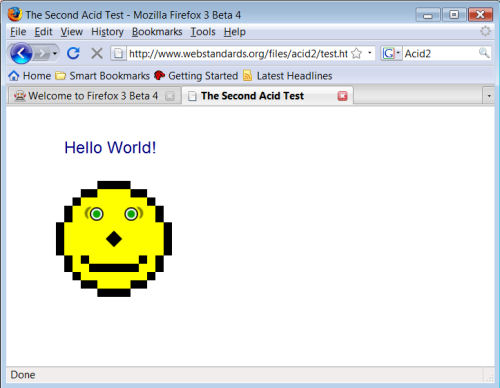Go back with the blue arrow button
The image size is (500, 388).
[x=21, y=53]
